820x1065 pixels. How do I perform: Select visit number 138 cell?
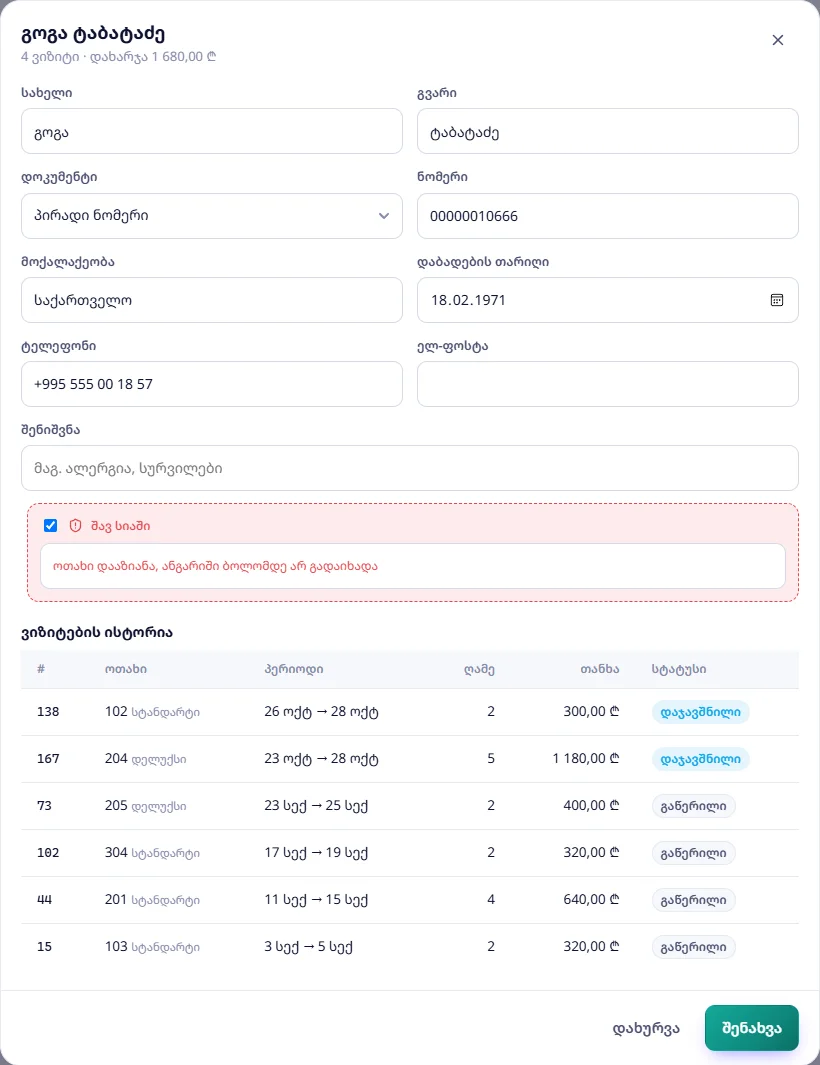click(x=48, y=712)
